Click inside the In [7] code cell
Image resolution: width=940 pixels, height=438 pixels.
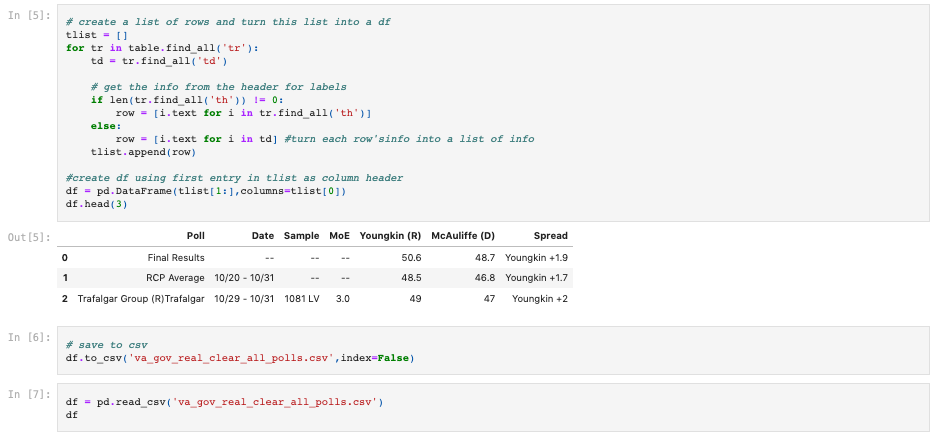pos(493,407)
